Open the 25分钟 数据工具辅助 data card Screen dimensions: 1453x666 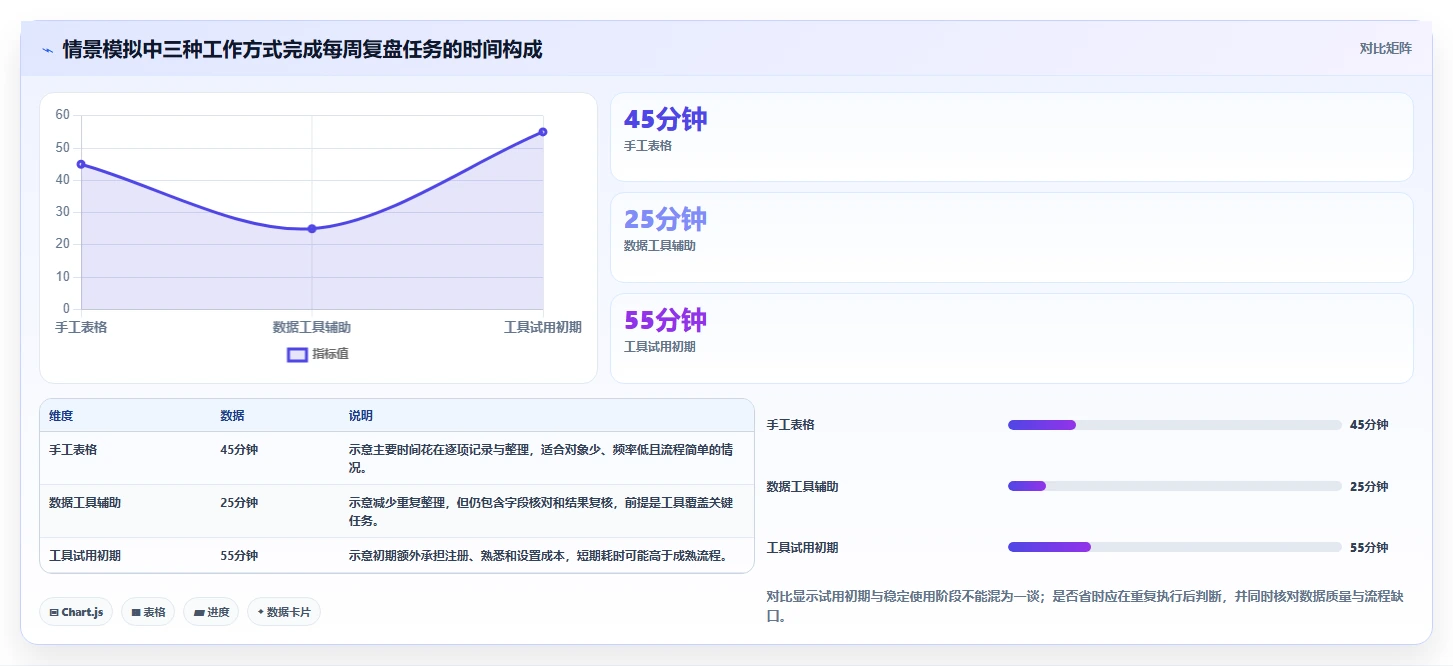(1011, 237)
